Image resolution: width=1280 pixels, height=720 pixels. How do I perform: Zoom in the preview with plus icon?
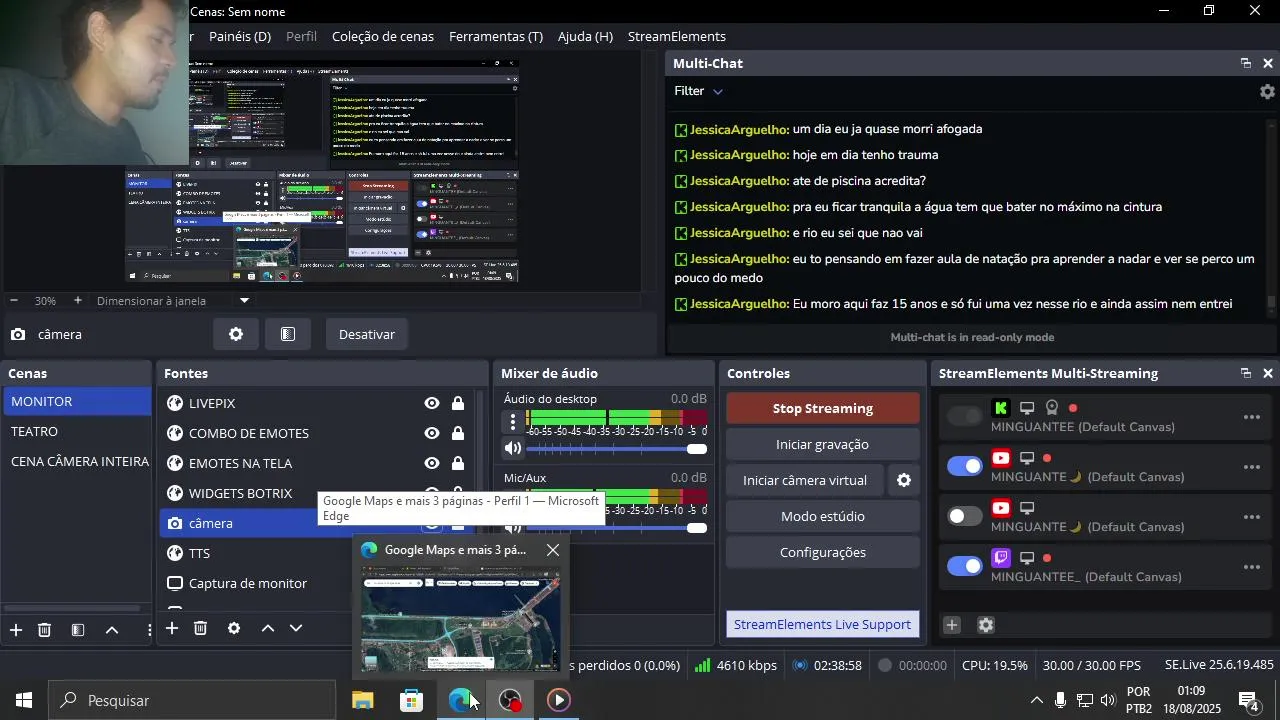[x=77, y=300]
